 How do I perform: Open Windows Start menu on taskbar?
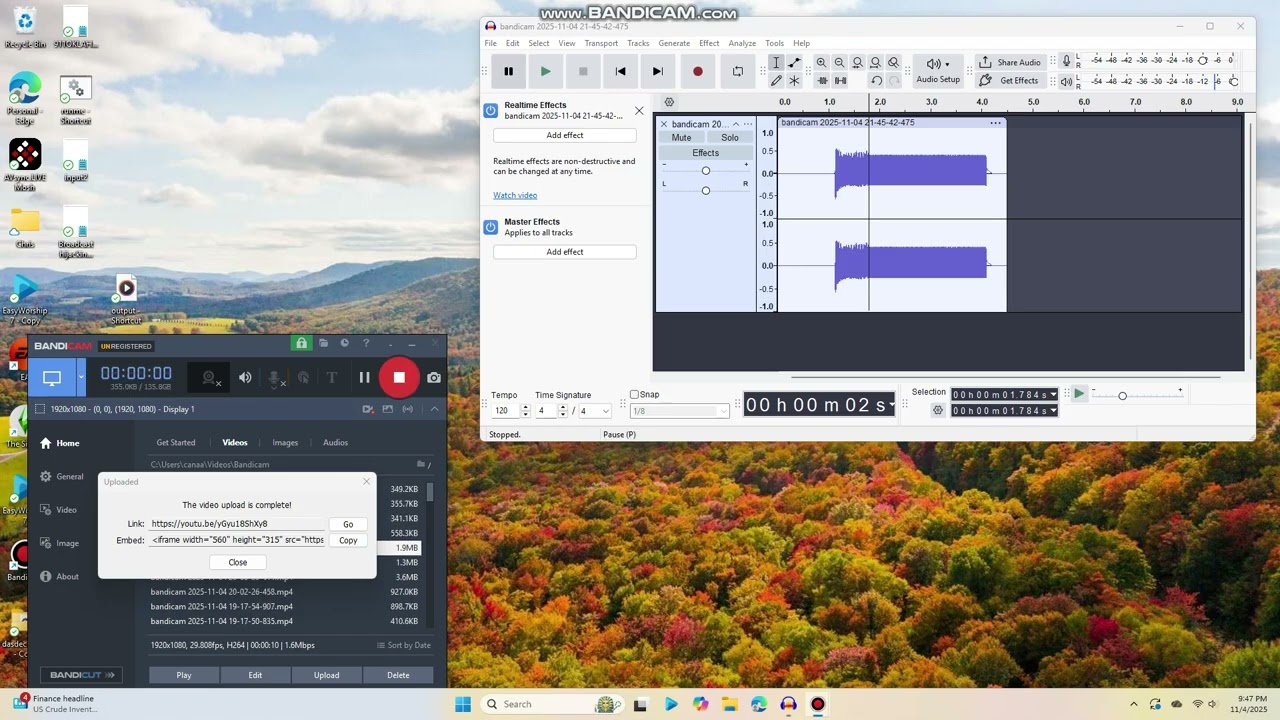[463, 704]
